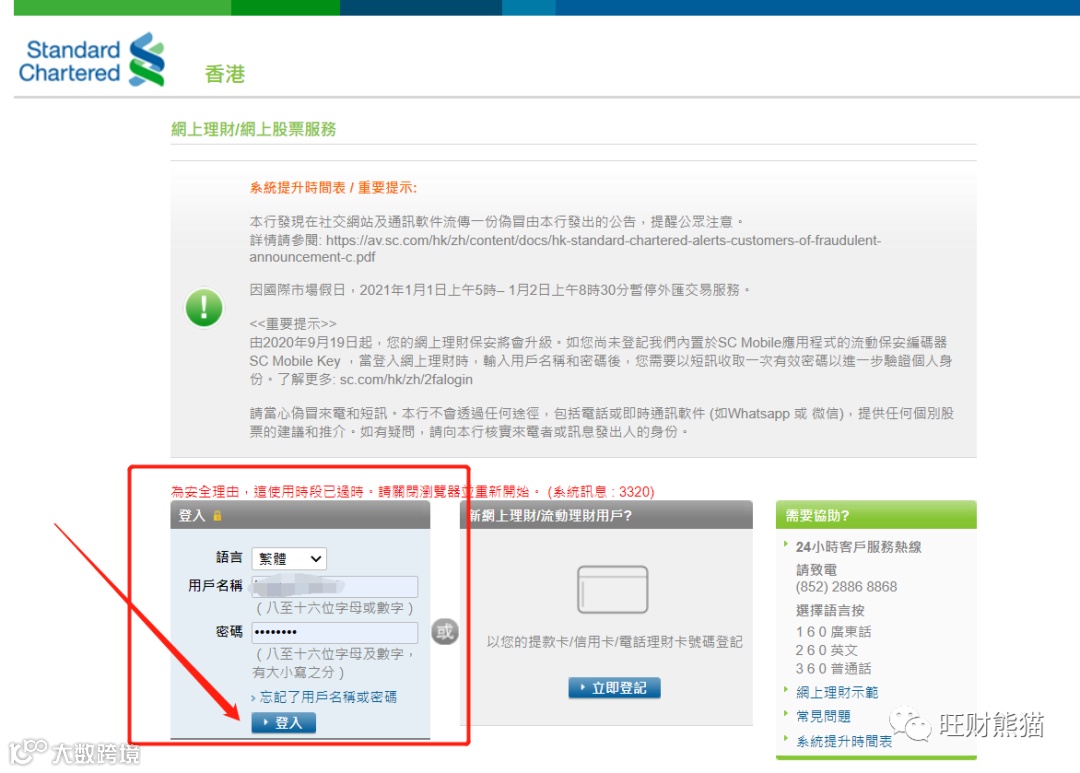The width and height of the screenshot is (1080, 773).
Task: Open the 語言 language dropdown
Action: [x=289, y=559]
